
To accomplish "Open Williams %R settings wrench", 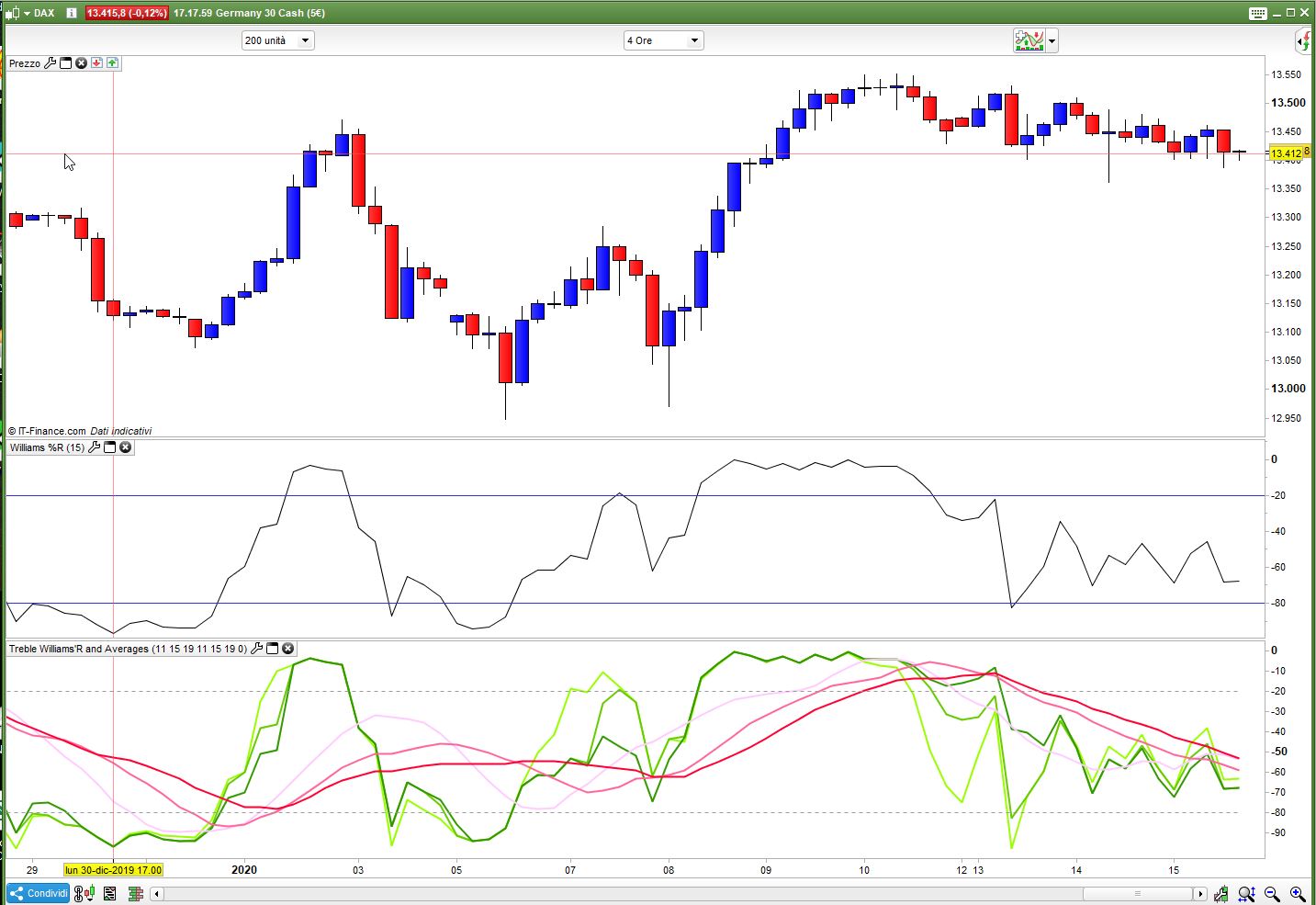I will coord(94,447).
